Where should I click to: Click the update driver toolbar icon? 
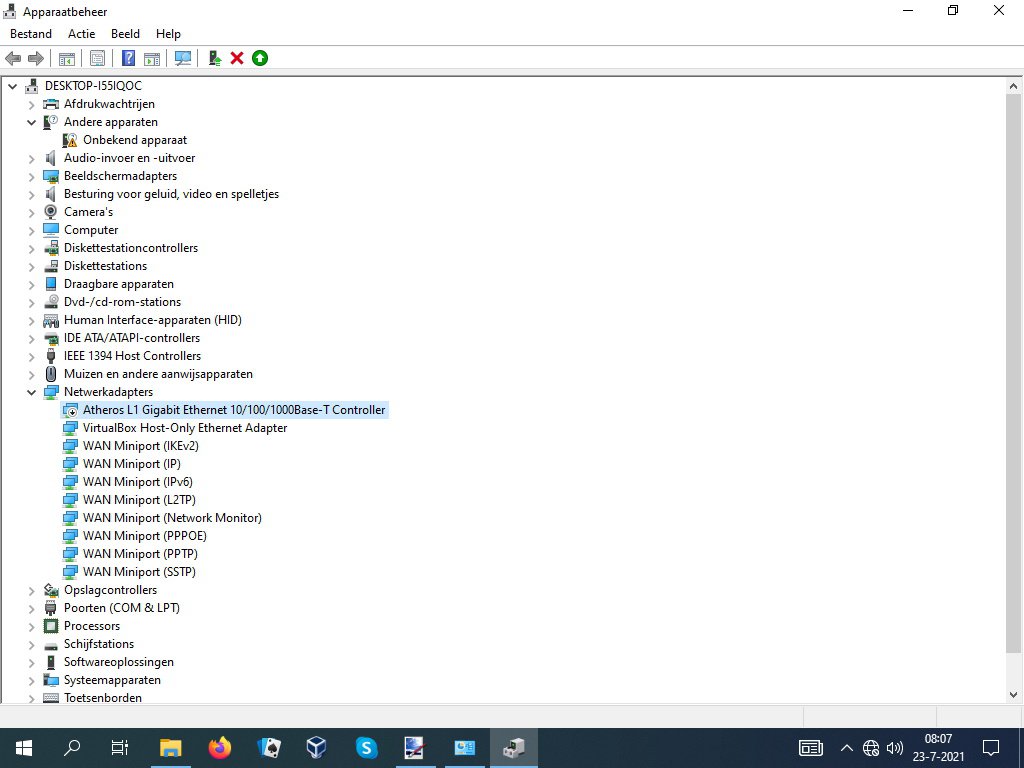coord(215,58)
